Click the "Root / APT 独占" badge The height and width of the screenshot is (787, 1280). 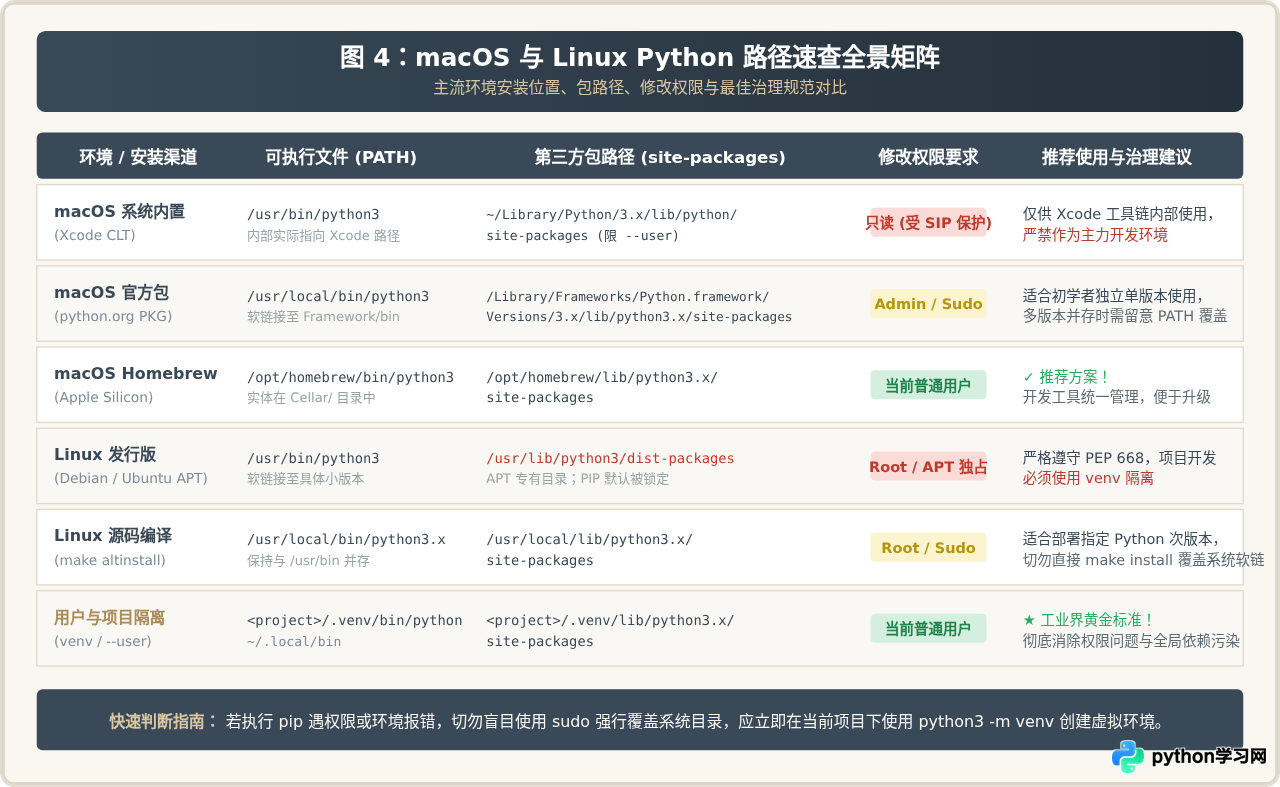pyautogui.click(x=928, y=467)
